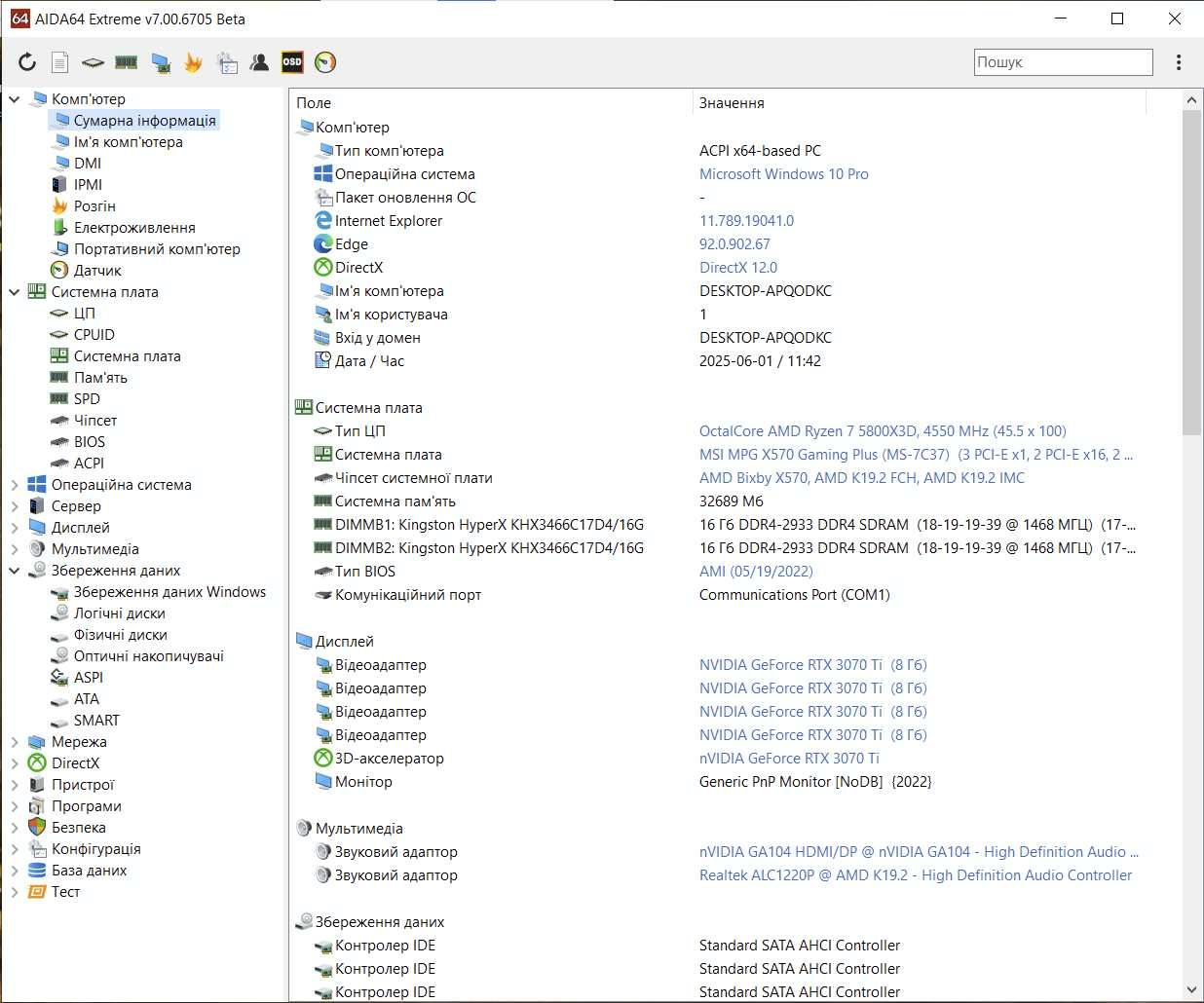The height and width of the screenshot is (1003, 1204).
Task: Click the user profile toolbar icon
Action: click(259, 62)
